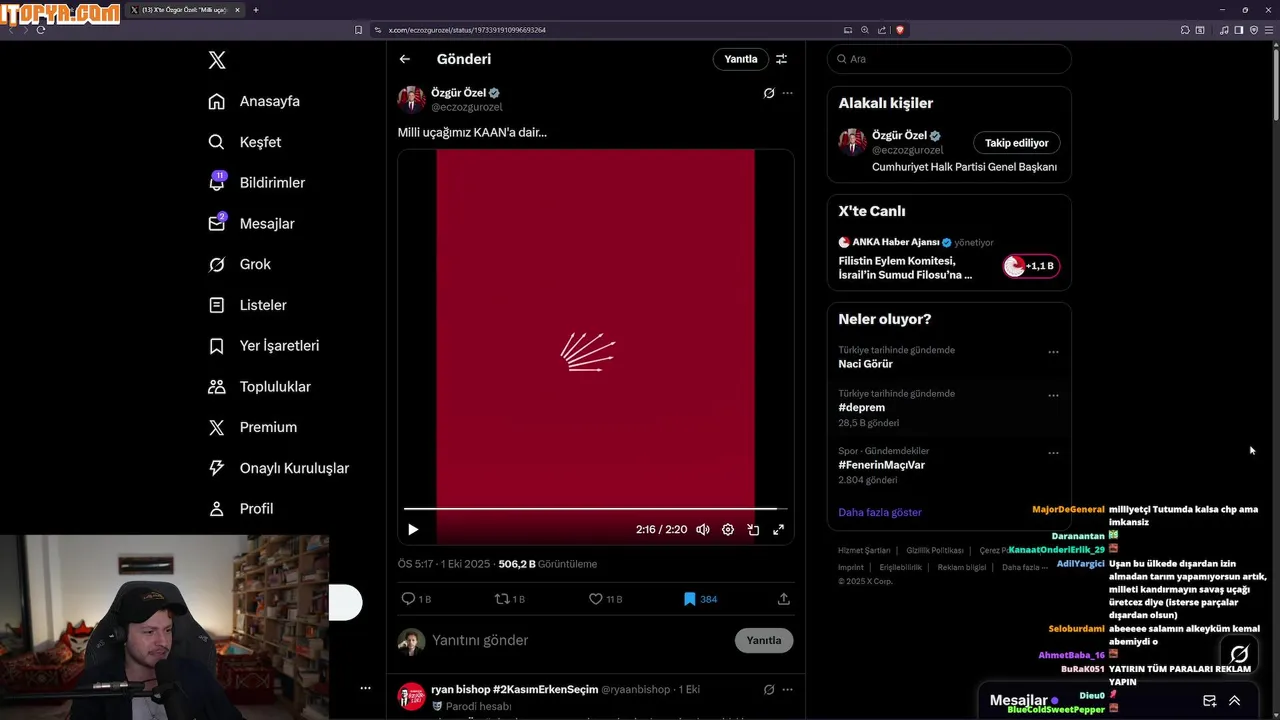Mute the video volume
This screenshot has width=1280, height=720.
[703, 530]
